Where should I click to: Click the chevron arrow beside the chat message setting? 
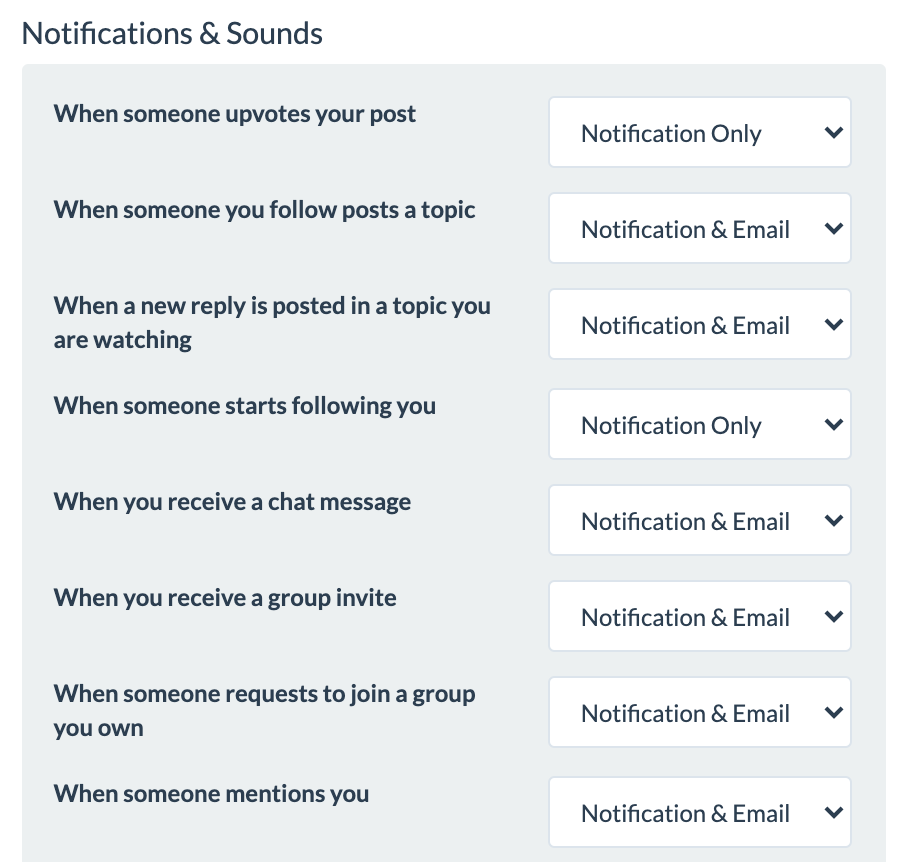(834, 521)
